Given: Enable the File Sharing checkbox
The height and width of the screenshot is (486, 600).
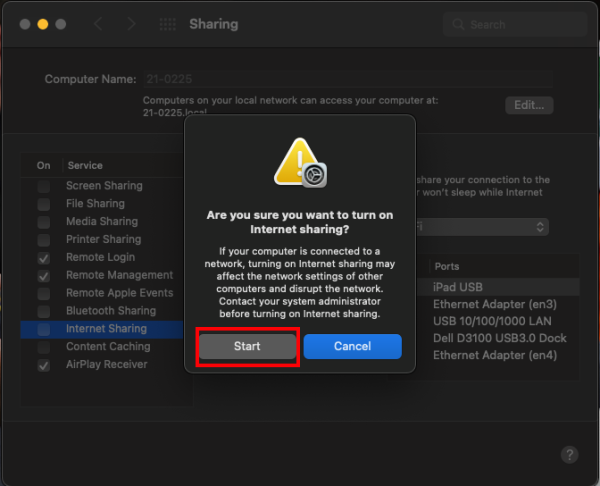Looking at the screenshot, I should (x=44, y=204).
